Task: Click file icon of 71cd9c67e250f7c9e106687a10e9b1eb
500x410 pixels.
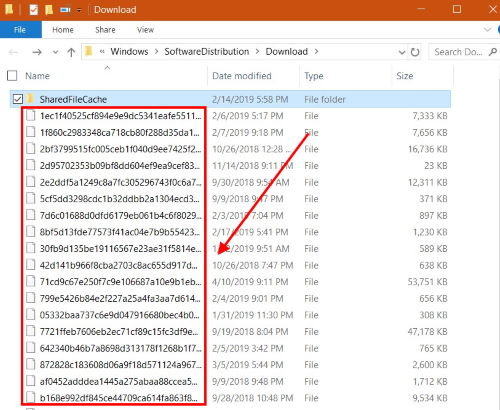Action: click(31, 281)
